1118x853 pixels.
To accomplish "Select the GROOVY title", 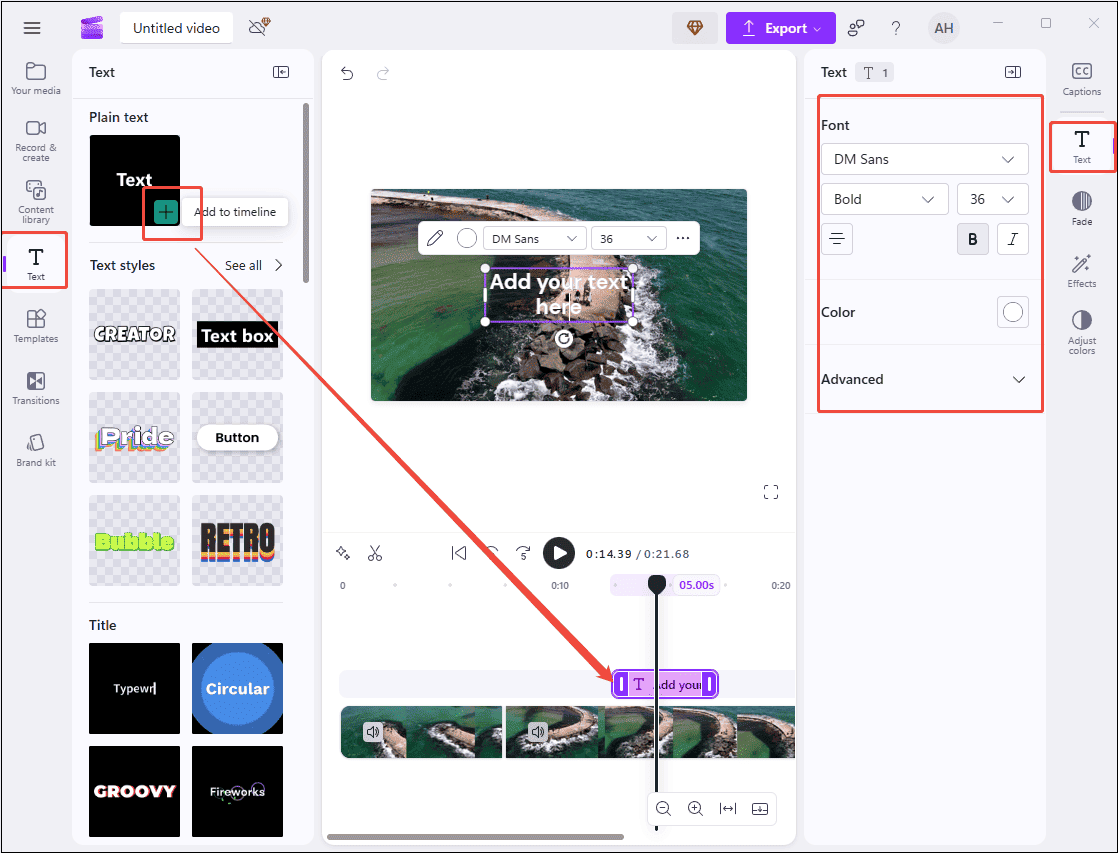I will pos(135,791).
